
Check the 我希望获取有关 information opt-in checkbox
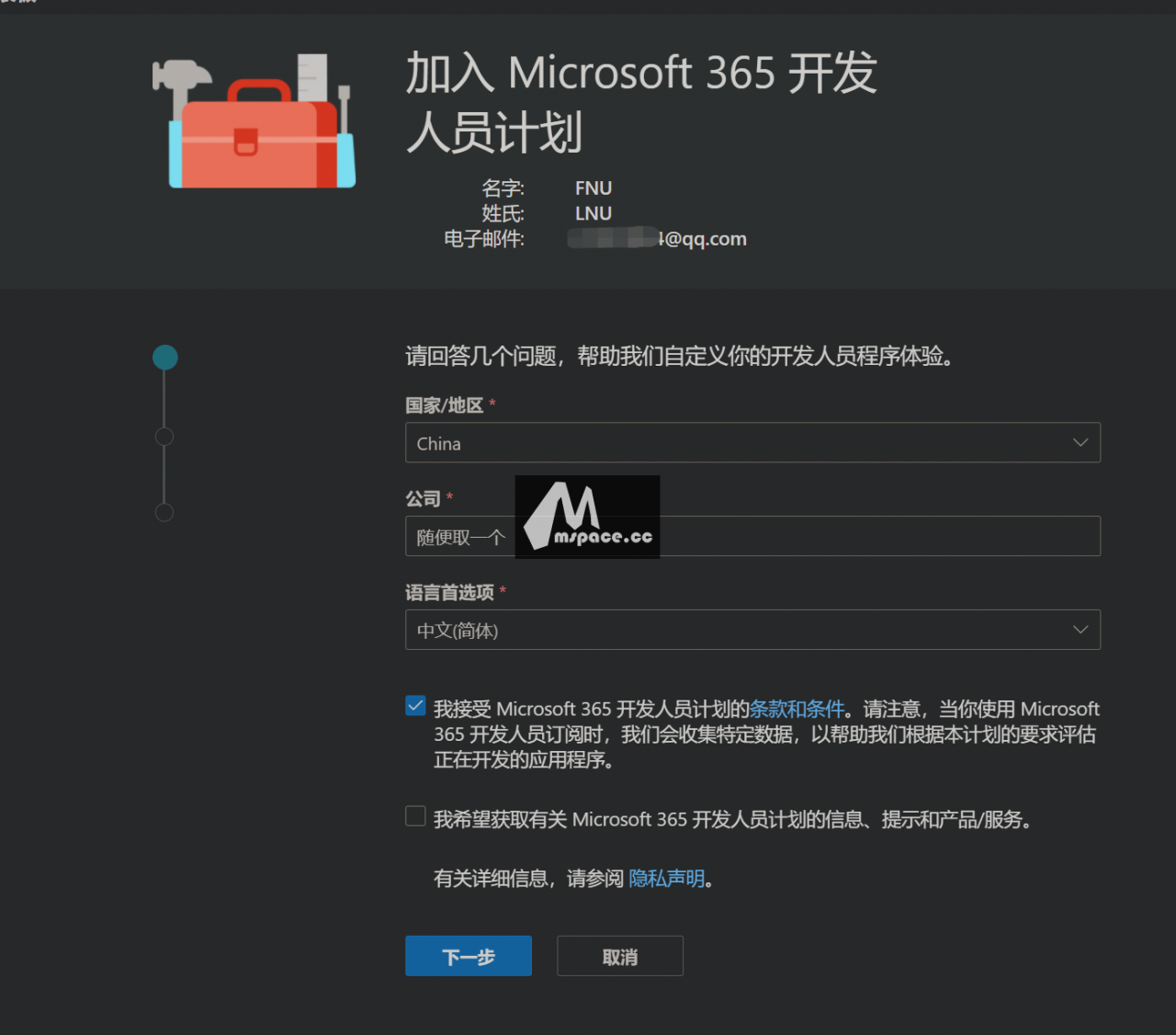point(415,816)
